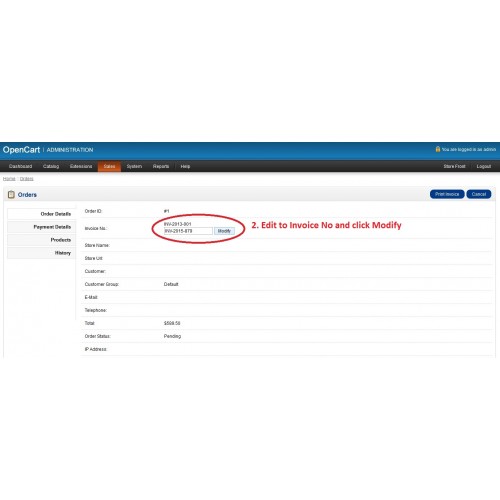This screenshot has width=500, height=500.
Task: Click the Orders breadcrumb link
Action: tap(27, 179)
